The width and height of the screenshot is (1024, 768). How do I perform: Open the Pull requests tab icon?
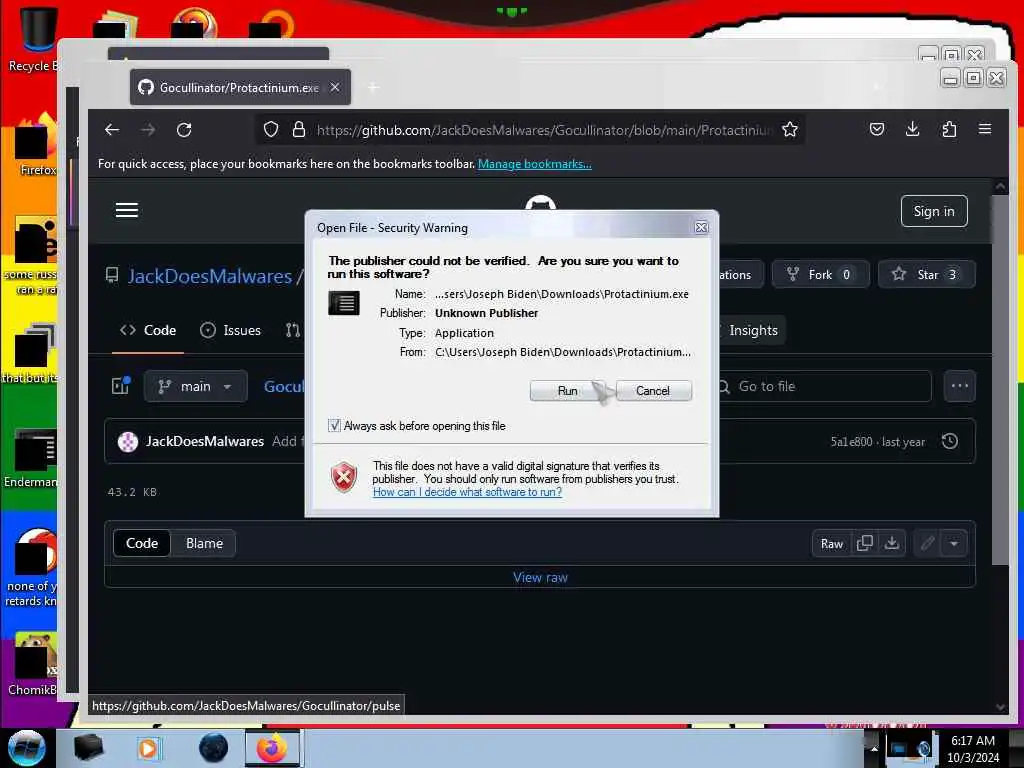point(292,330)
